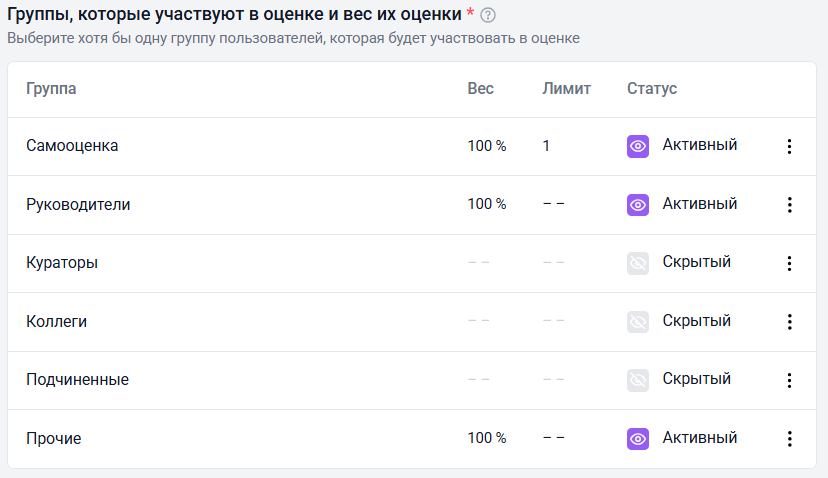Show the hidden Коллеги group
Image resolution: width=828 pixels, height=478 pixels.
pos(638,321)
